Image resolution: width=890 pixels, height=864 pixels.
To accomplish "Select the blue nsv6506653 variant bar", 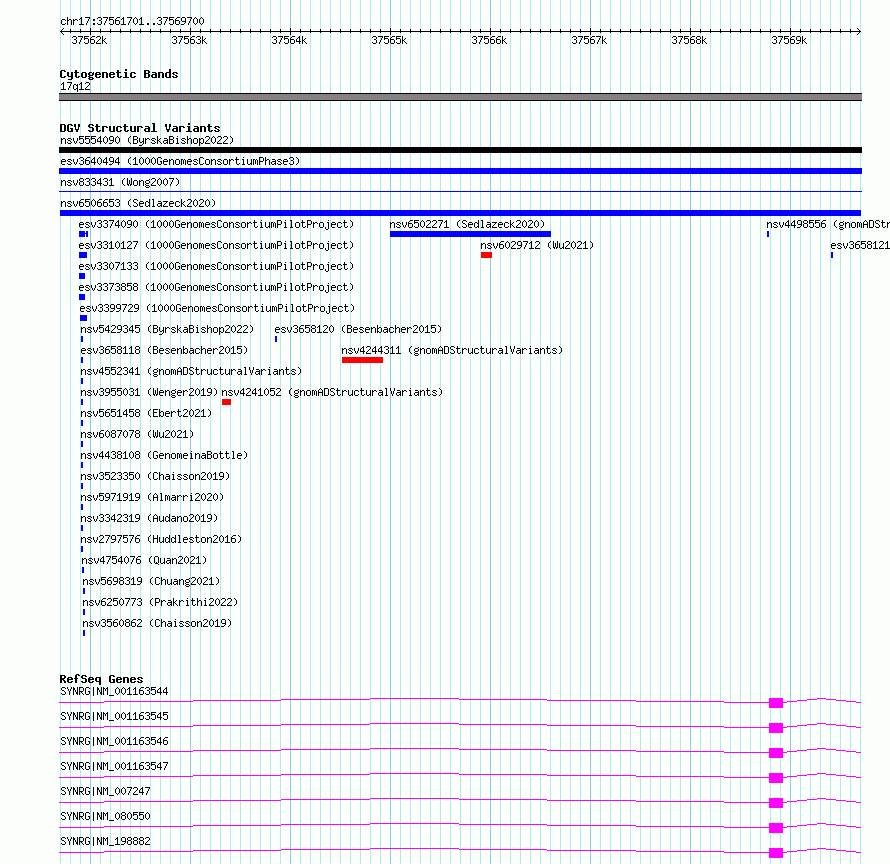I will tap(460, 213).
